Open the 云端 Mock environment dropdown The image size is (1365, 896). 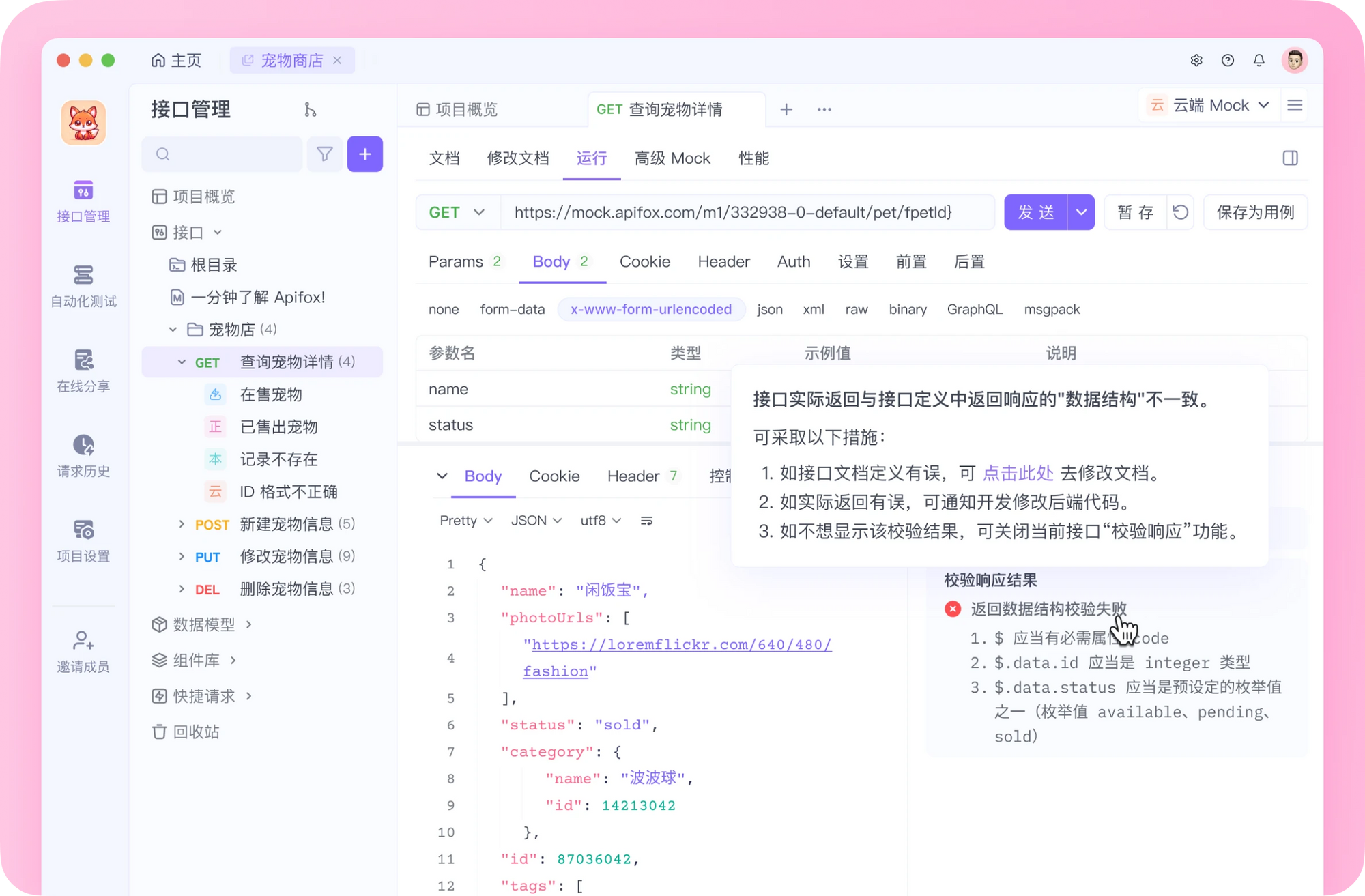click(x=1208, y=105)
